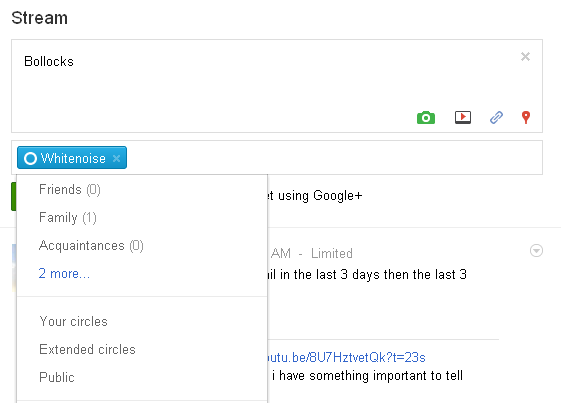Add a photo with the green camera icon
The image size is (561, 403).
(x=426, y=117)
